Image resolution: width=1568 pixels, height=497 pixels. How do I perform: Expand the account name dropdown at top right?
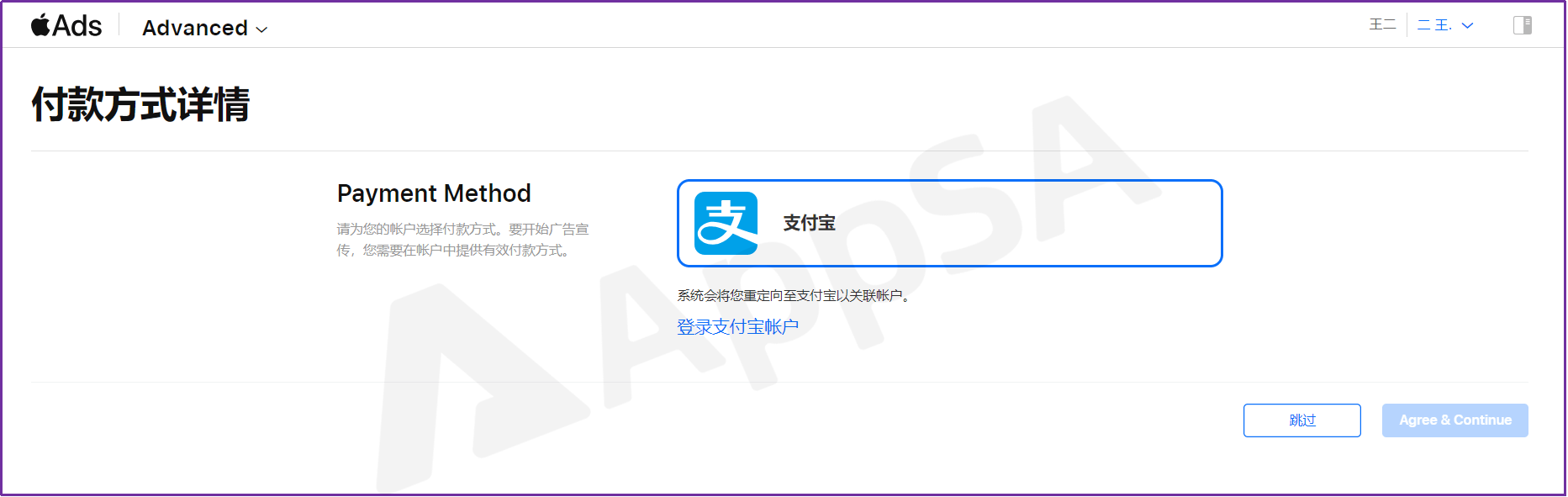tap(1445, 25)
